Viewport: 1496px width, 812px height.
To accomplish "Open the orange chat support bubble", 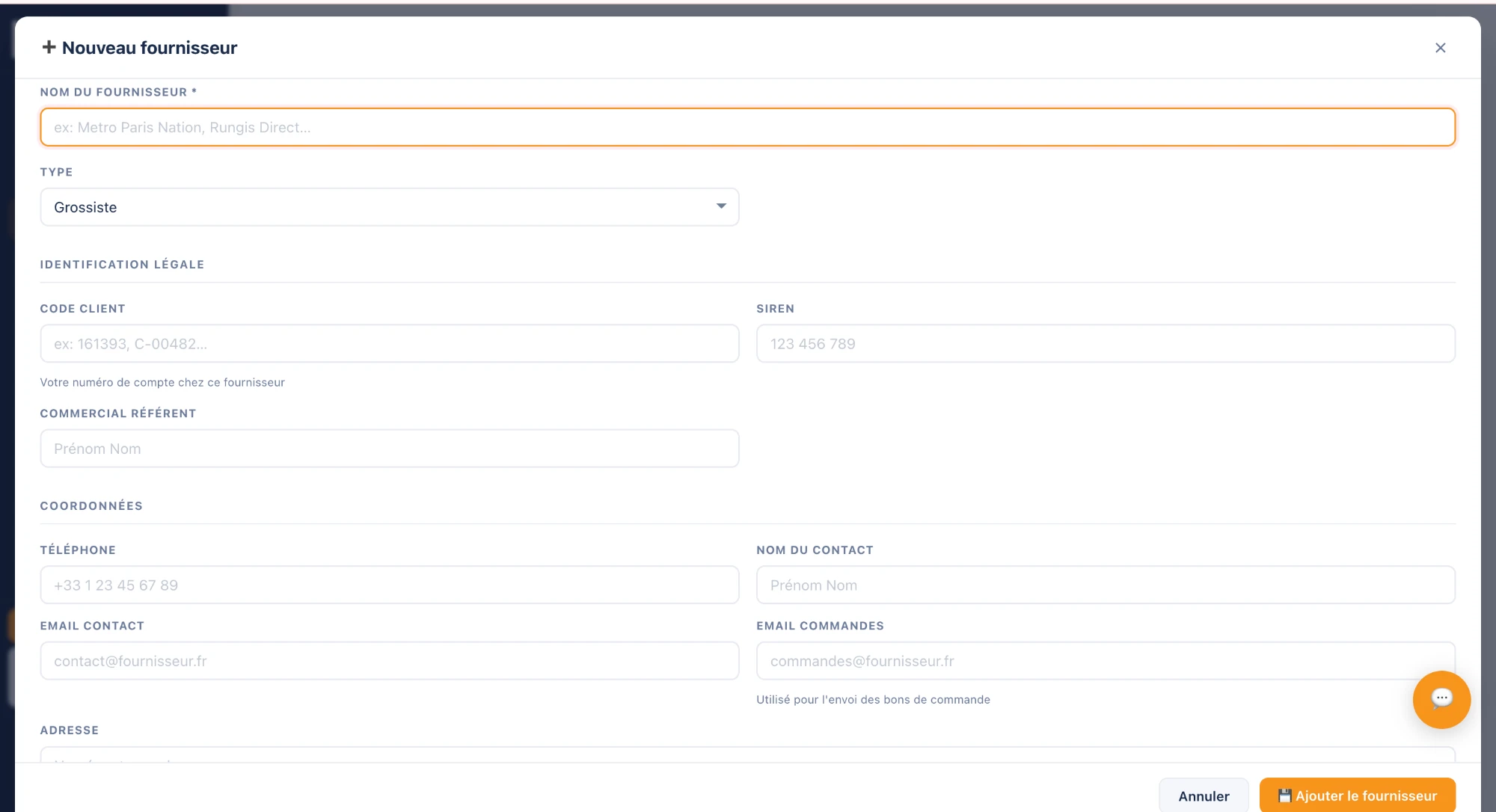I will click(x=1441, y=699).
